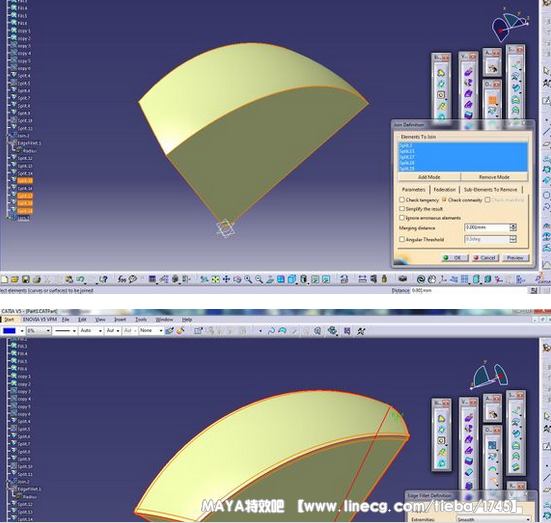
Task: Enable Ignore erroneous elements checkbox
Action: click(x=402, y=218)
